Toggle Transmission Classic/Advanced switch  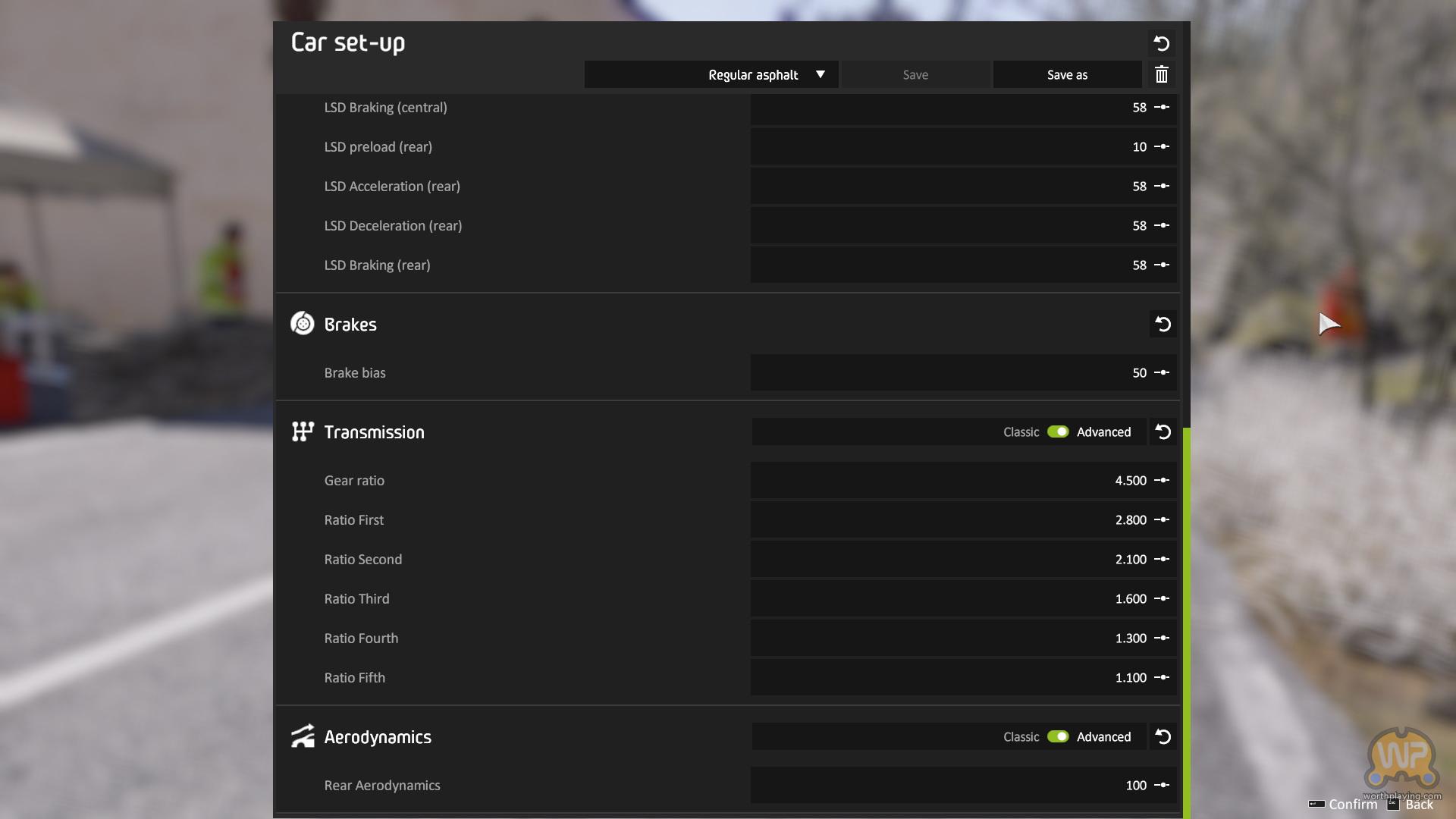pos(1058,432)
